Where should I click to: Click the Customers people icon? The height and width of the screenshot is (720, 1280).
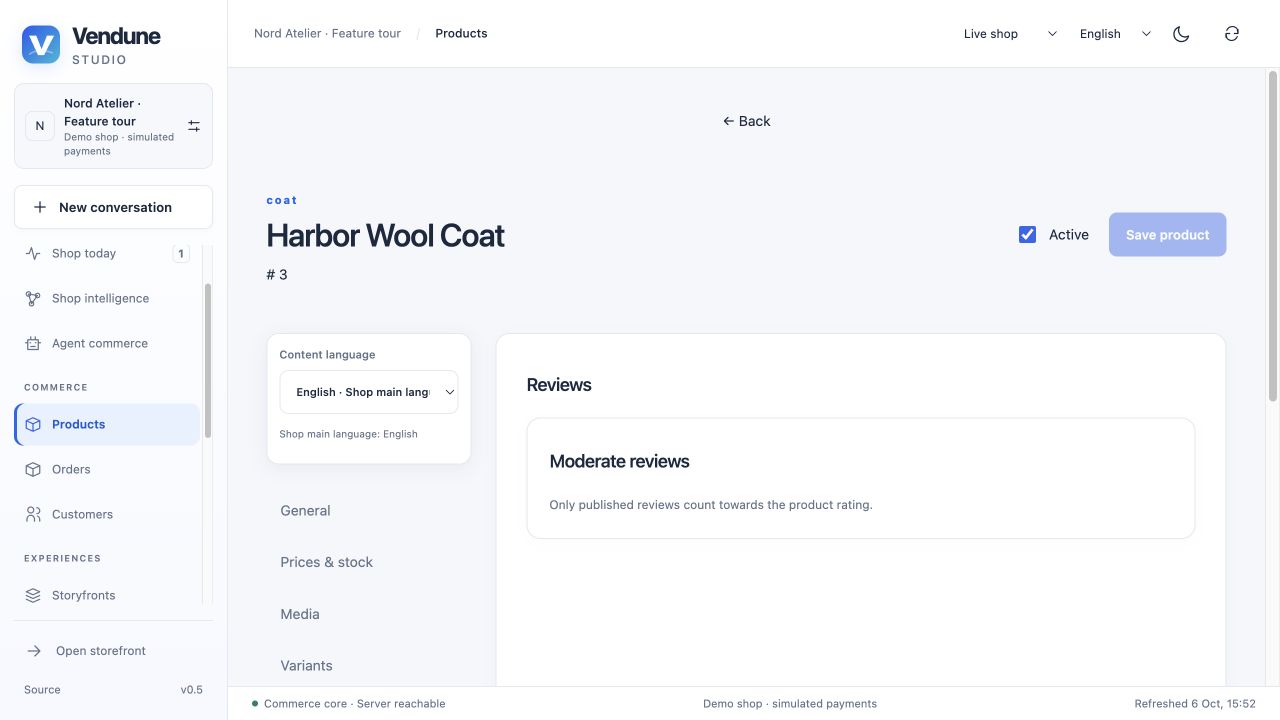click(33, 514)
